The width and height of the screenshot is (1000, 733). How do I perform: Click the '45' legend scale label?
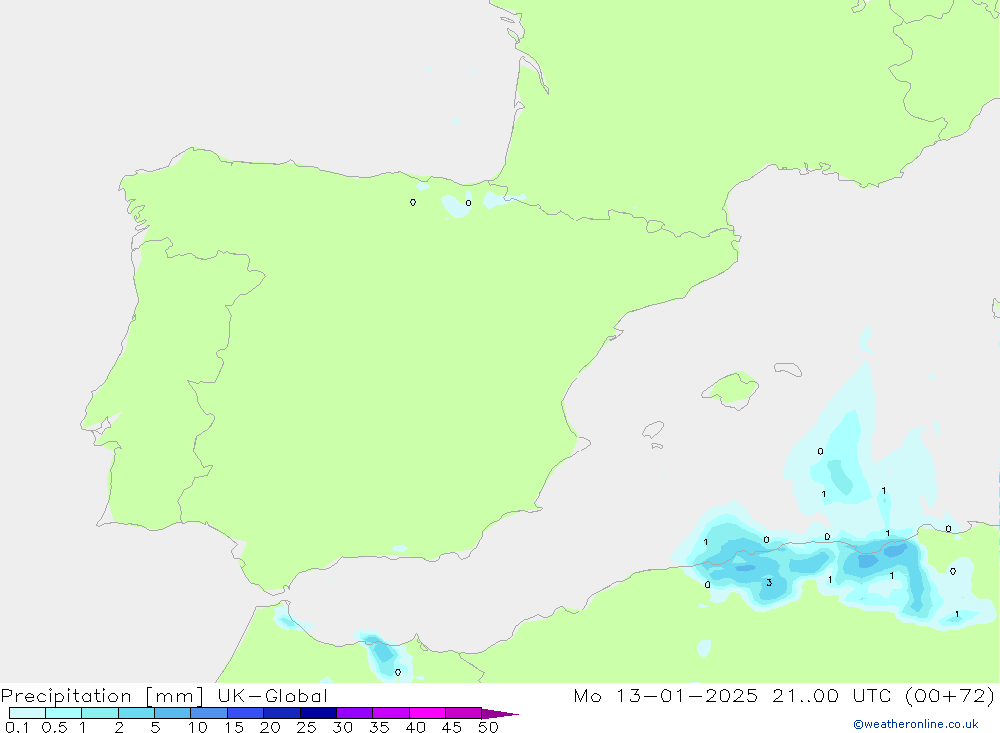tap(452, 727)
